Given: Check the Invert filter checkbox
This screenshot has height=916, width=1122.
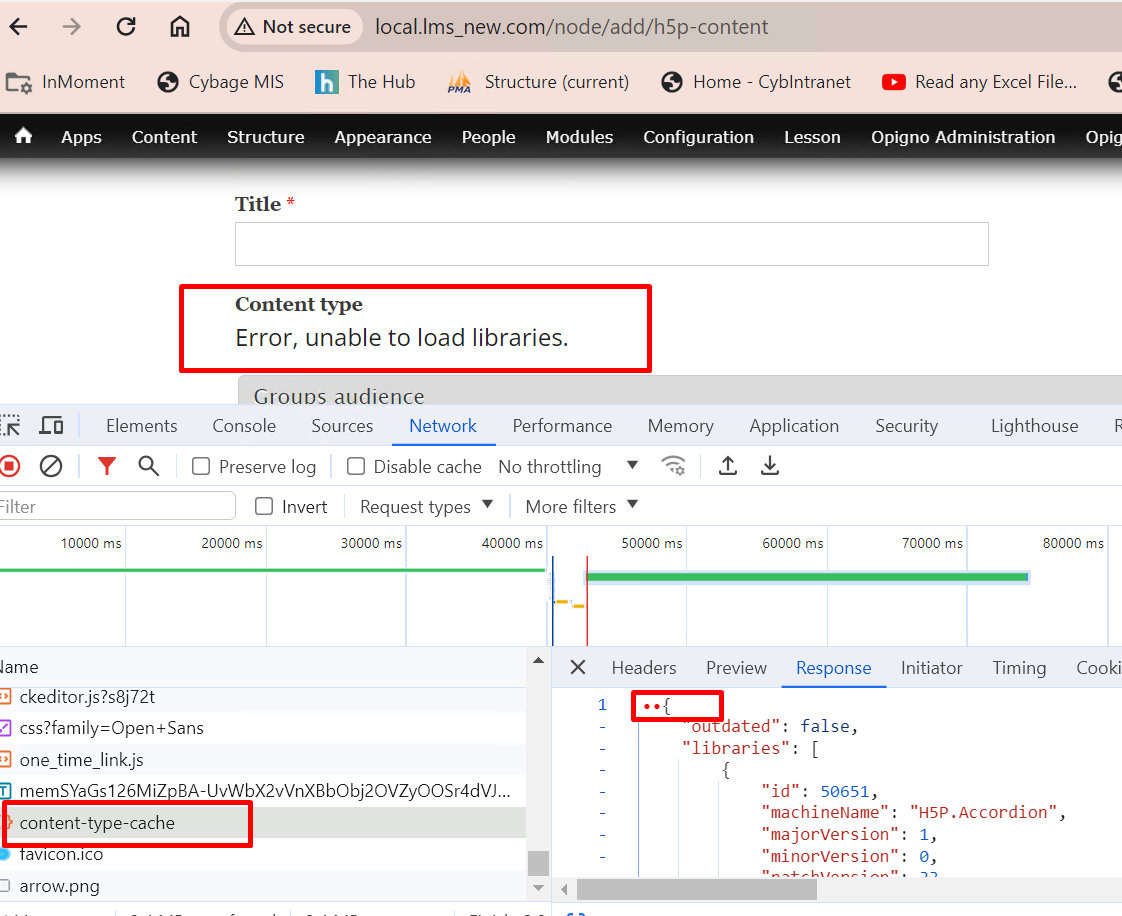Looking at the screenshot, I should [x=264, y=507].
